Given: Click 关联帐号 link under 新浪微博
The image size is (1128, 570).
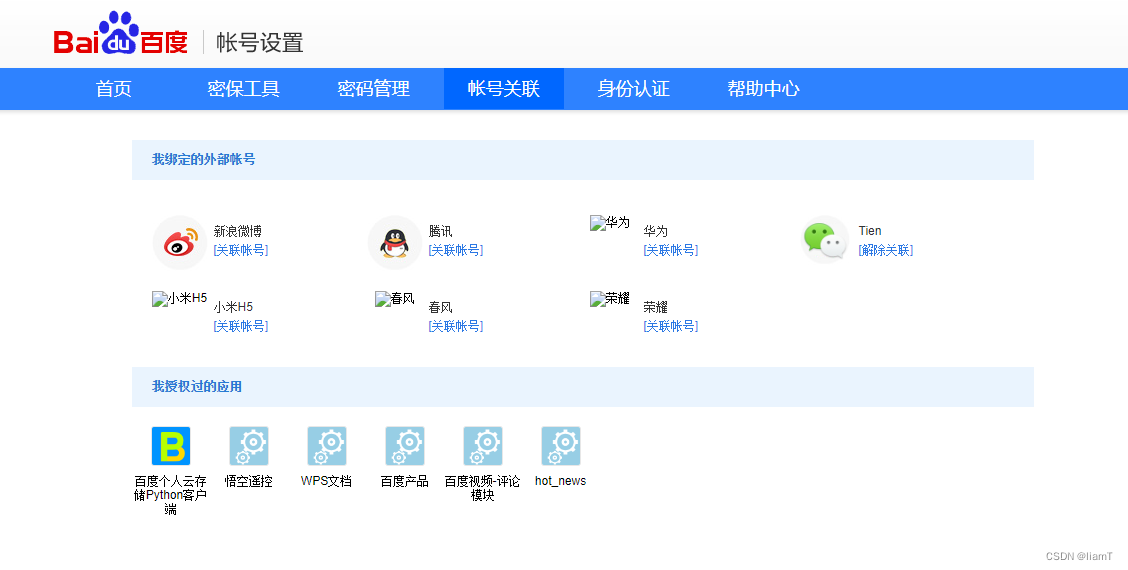Looking at the screenshot, I should click(x=241, y=250).
